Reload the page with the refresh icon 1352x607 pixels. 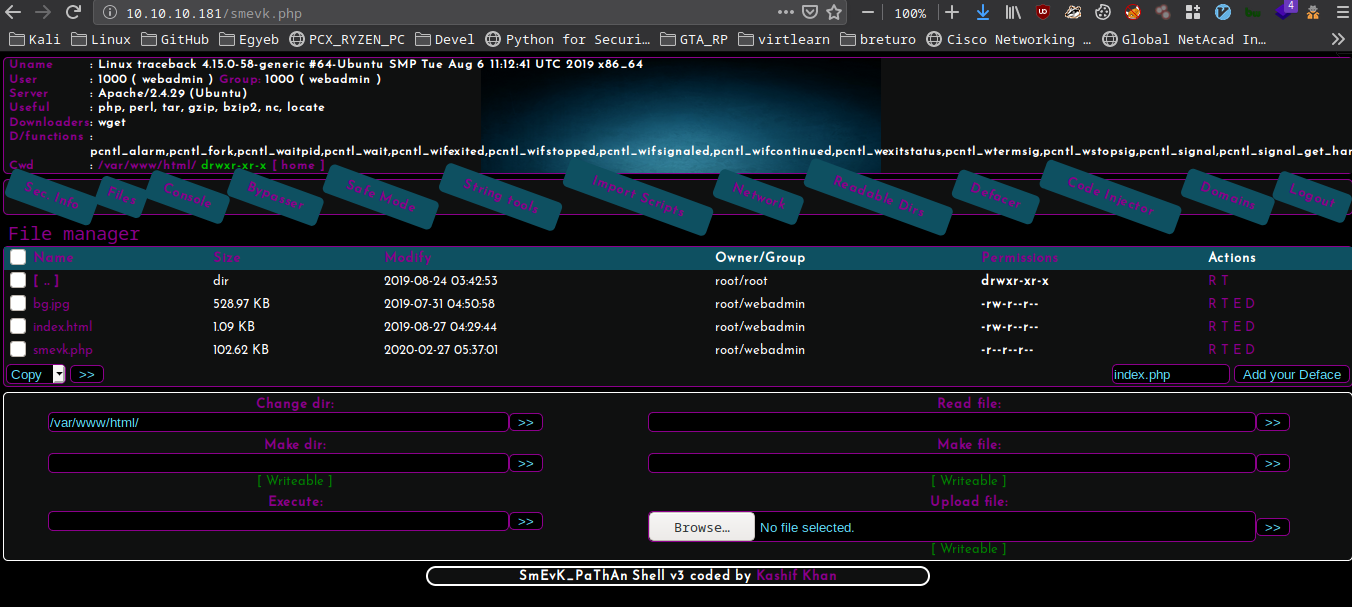(x=73, y=13)
